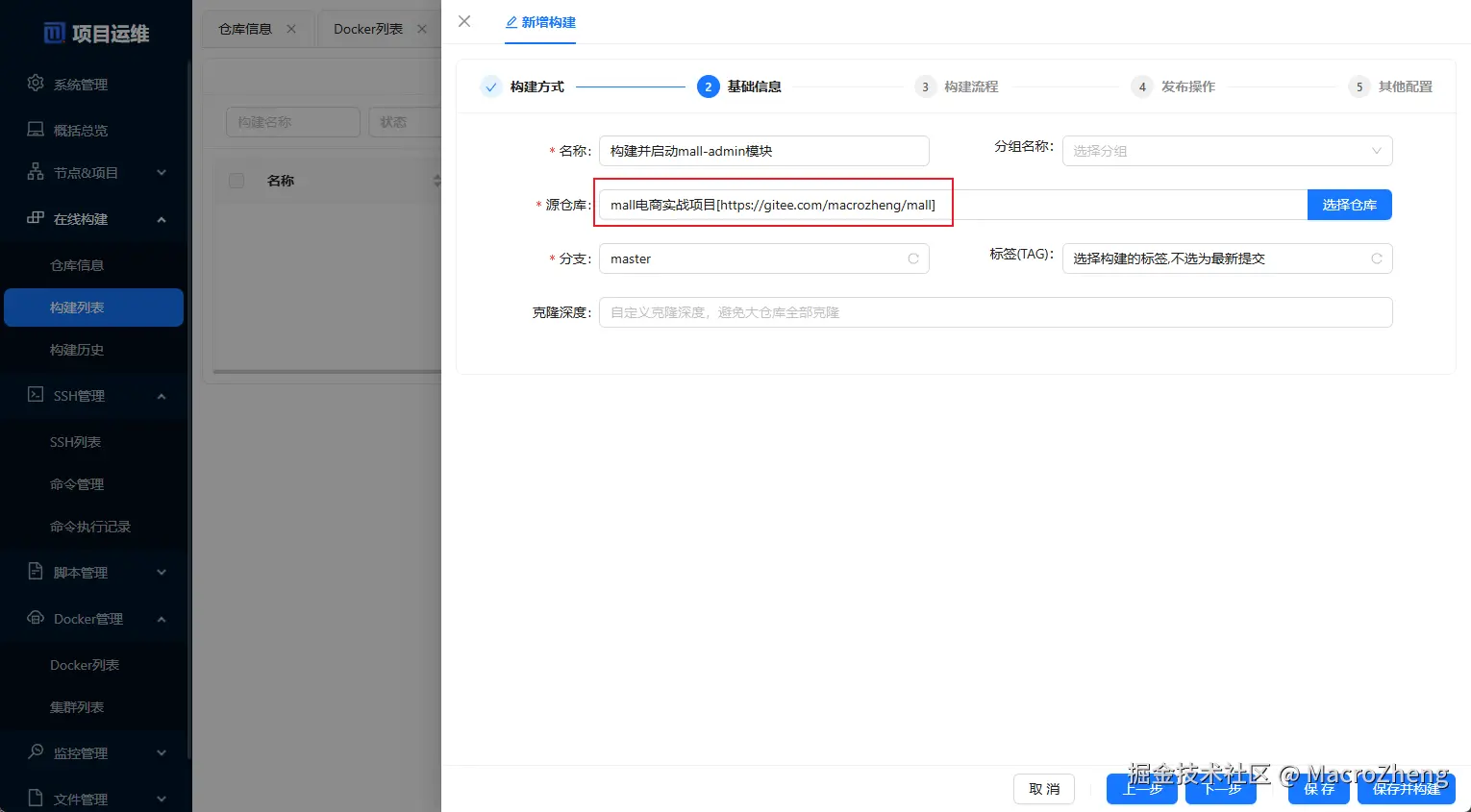Switch to the Docker列表 tab
The height and width of the screenshot is (812, 1471).
[368, 29]
